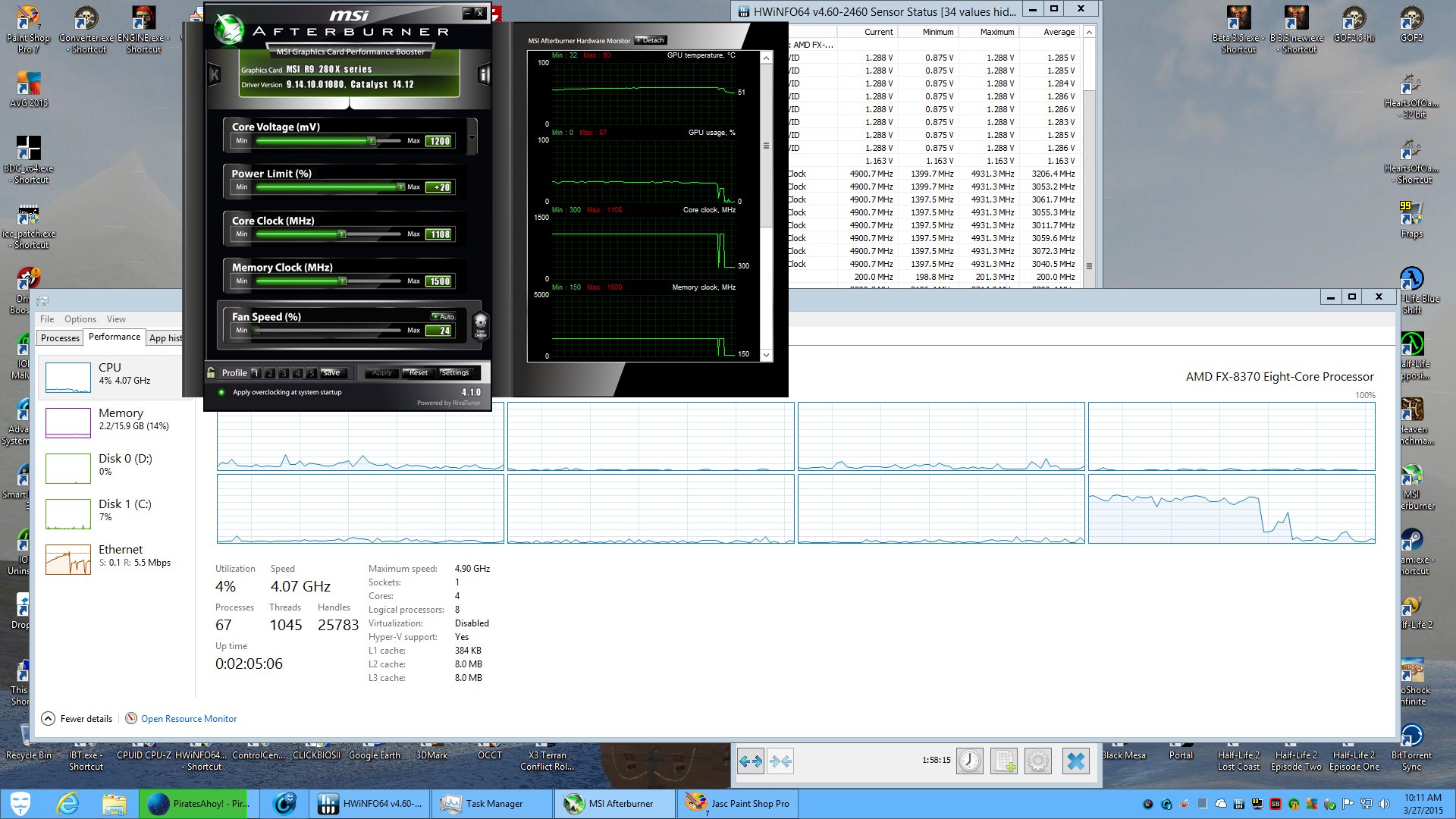Click Power Limit slider handle
This screenshot has width=1456, height=819.
tap(400, 187)
